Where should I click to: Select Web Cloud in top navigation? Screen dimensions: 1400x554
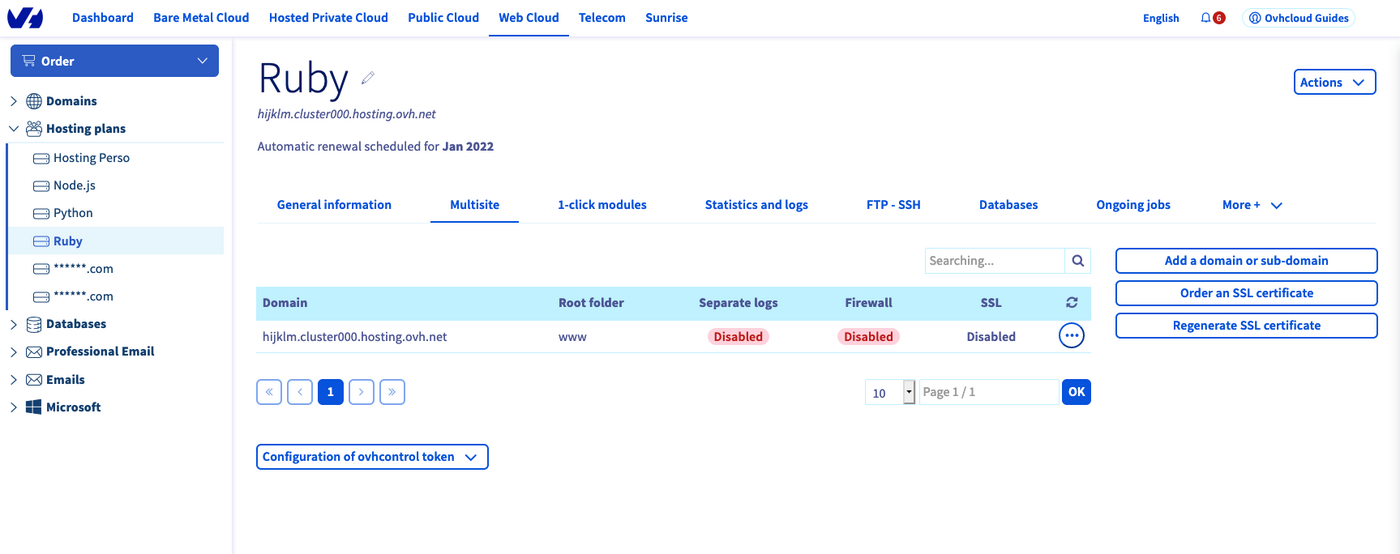(x=529, y=18)
